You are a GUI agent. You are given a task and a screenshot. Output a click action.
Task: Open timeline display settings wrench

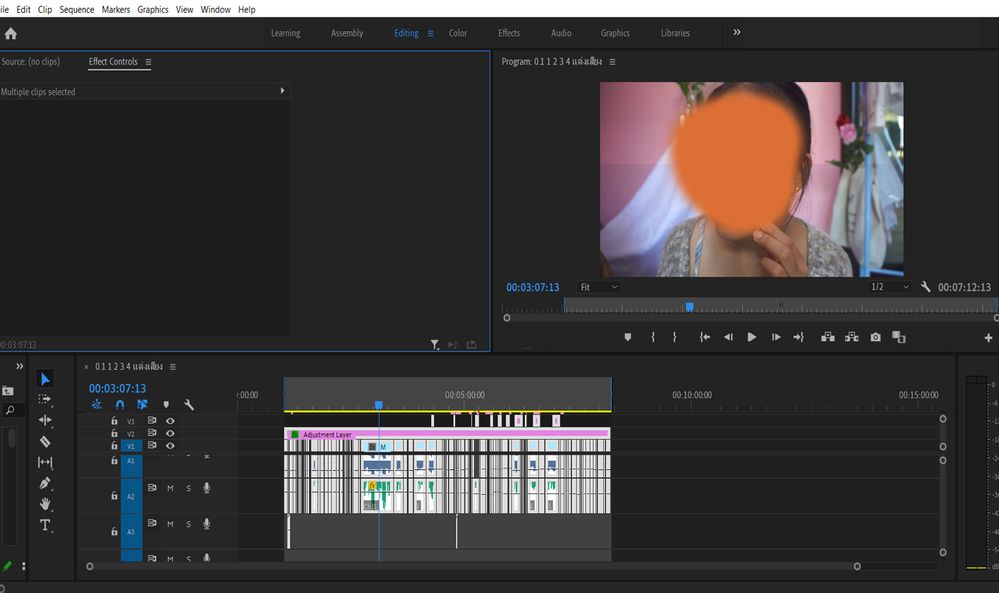pos(189,405)
